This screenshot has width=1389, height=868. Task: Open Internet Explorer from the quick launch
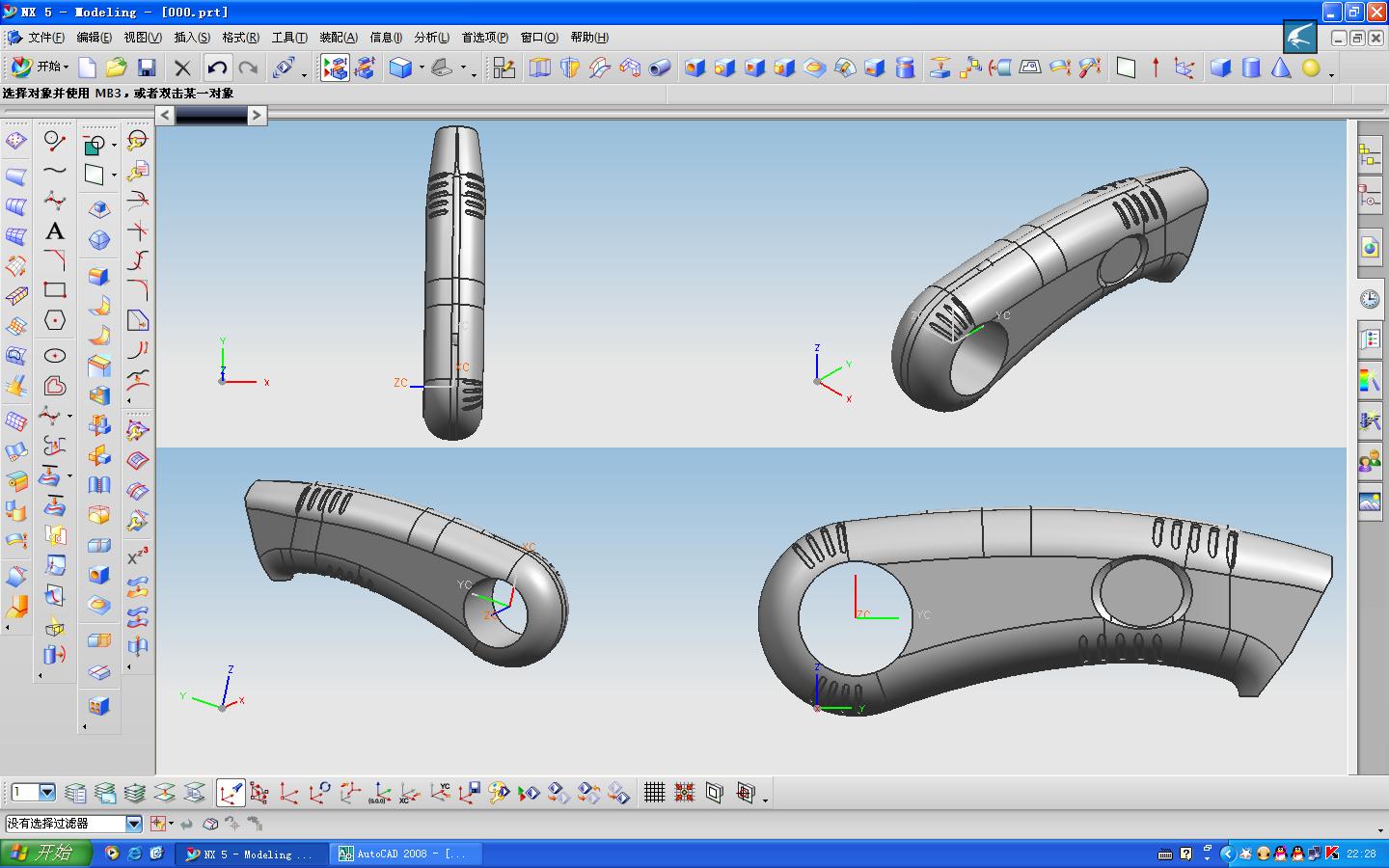134,854
